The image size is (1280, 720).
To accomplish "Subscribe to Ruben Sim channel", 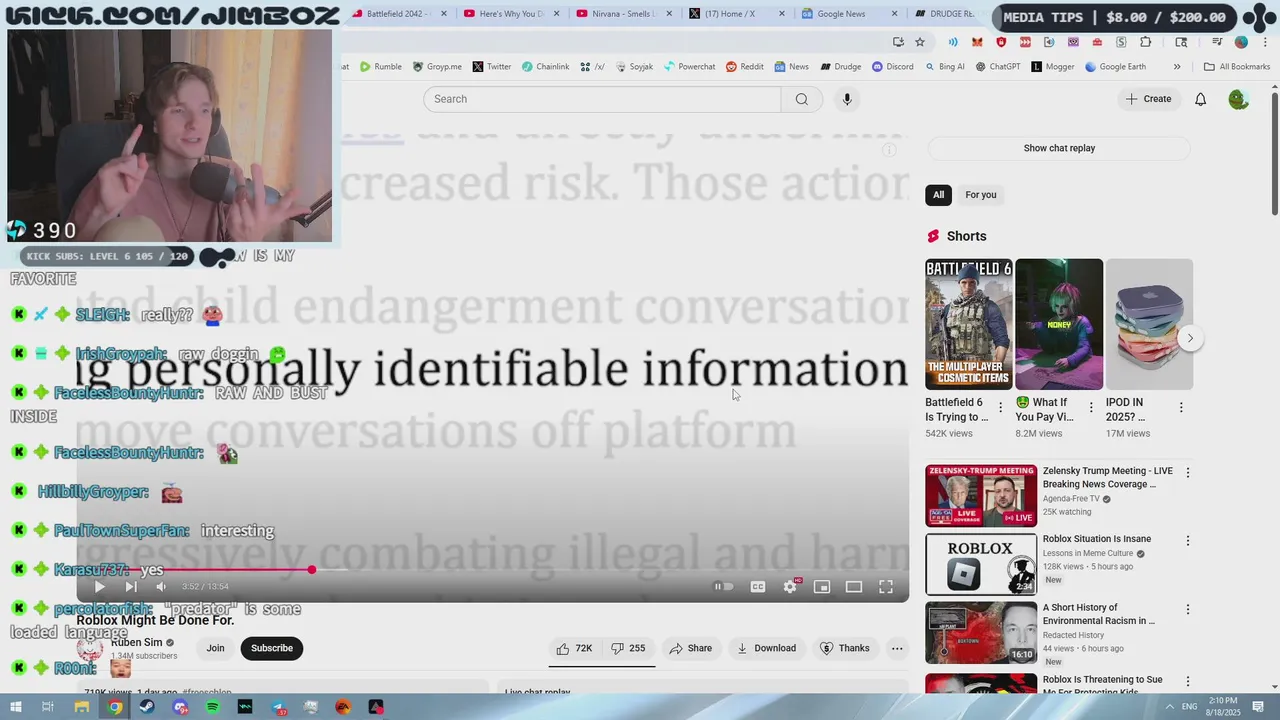I will coord(272,648).
